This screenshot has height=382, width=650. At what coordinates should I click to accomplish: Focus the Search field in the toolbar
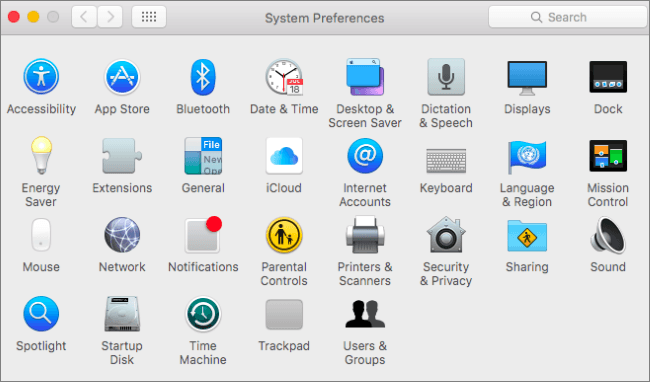tap(568, 17)
